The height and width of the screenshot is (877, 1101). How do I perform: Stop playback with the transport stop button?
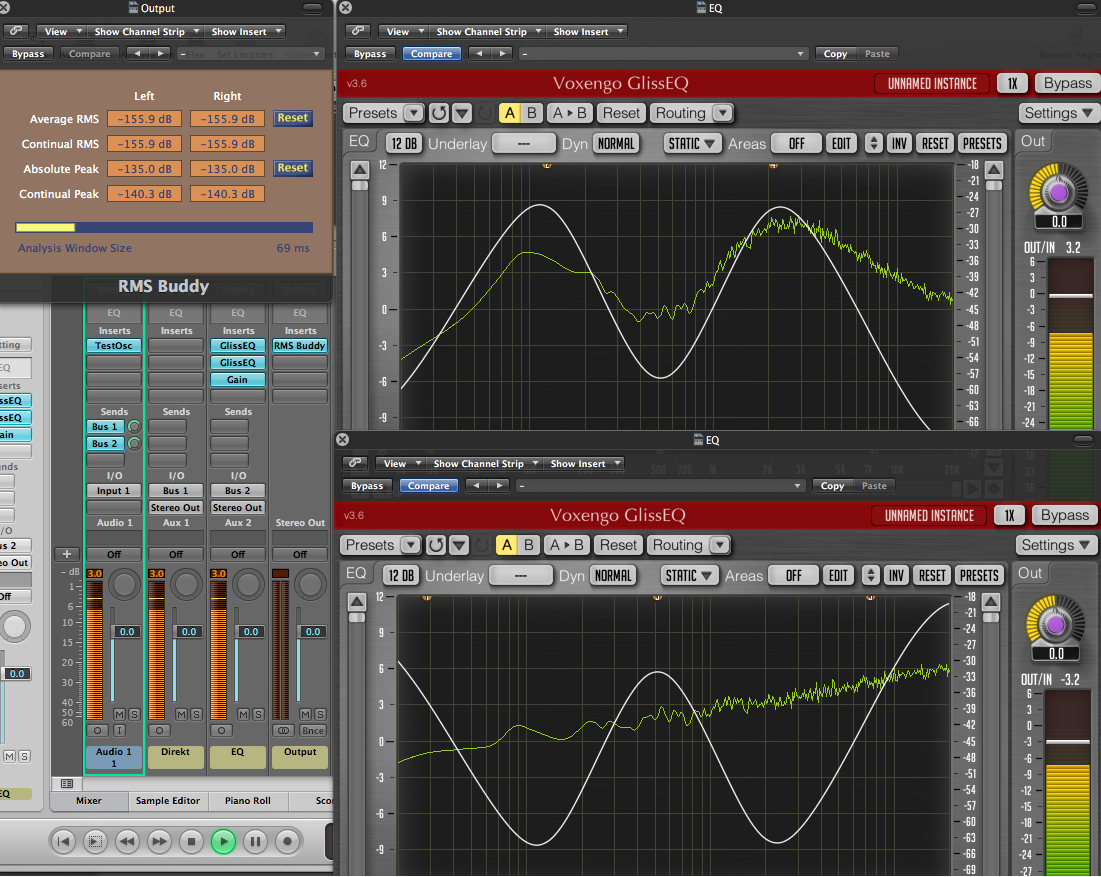coord(191,841)
